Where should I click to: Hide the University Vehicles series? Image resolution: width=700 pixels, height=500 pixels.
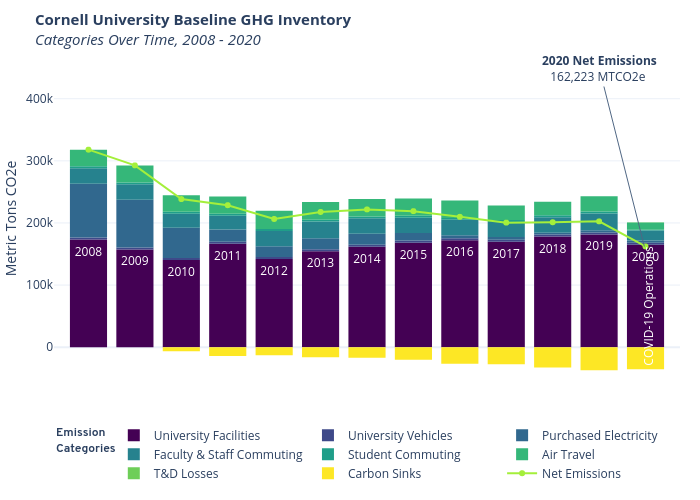(x=328, y=436)
